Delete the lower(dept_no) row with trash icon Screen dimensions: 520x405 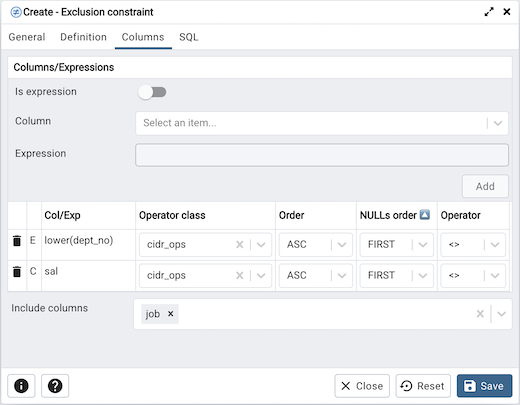tap(17, 240)
